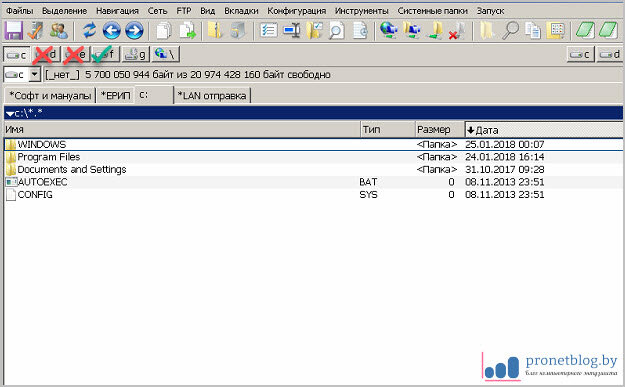Viewport: 625px width, 387px height.
Task: Click the plain yellow folder toolbar icon
Action: click(x=487, y=30)
